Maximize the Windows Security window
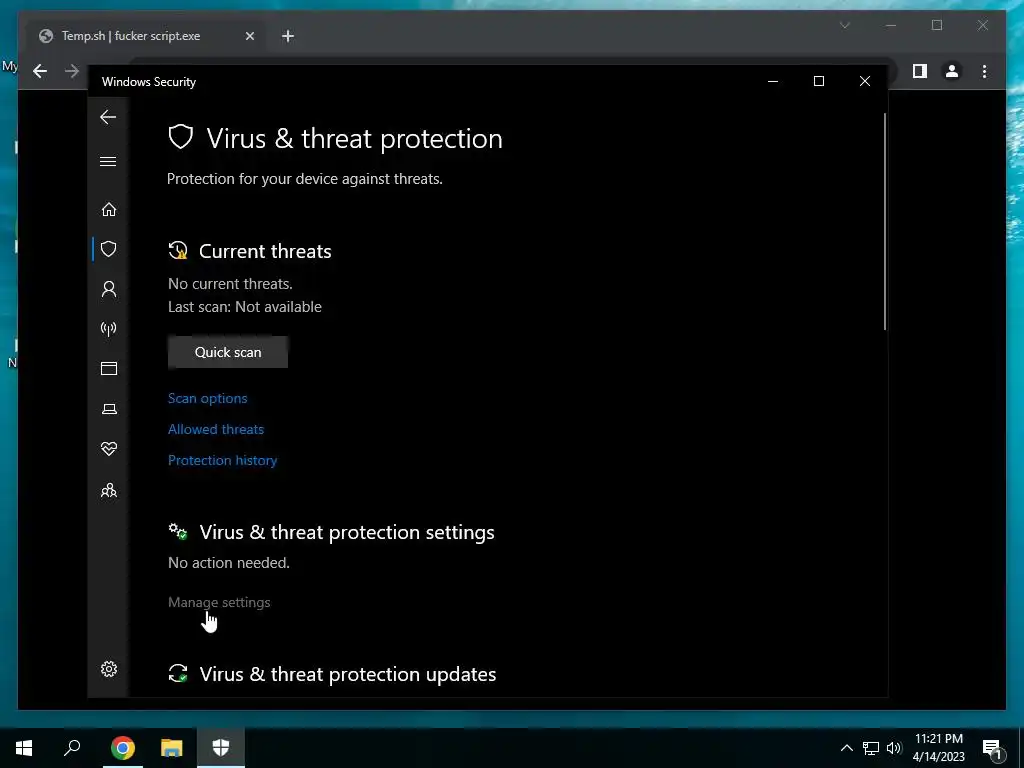This screenshot has width=1024, height=768. point(818,81)
